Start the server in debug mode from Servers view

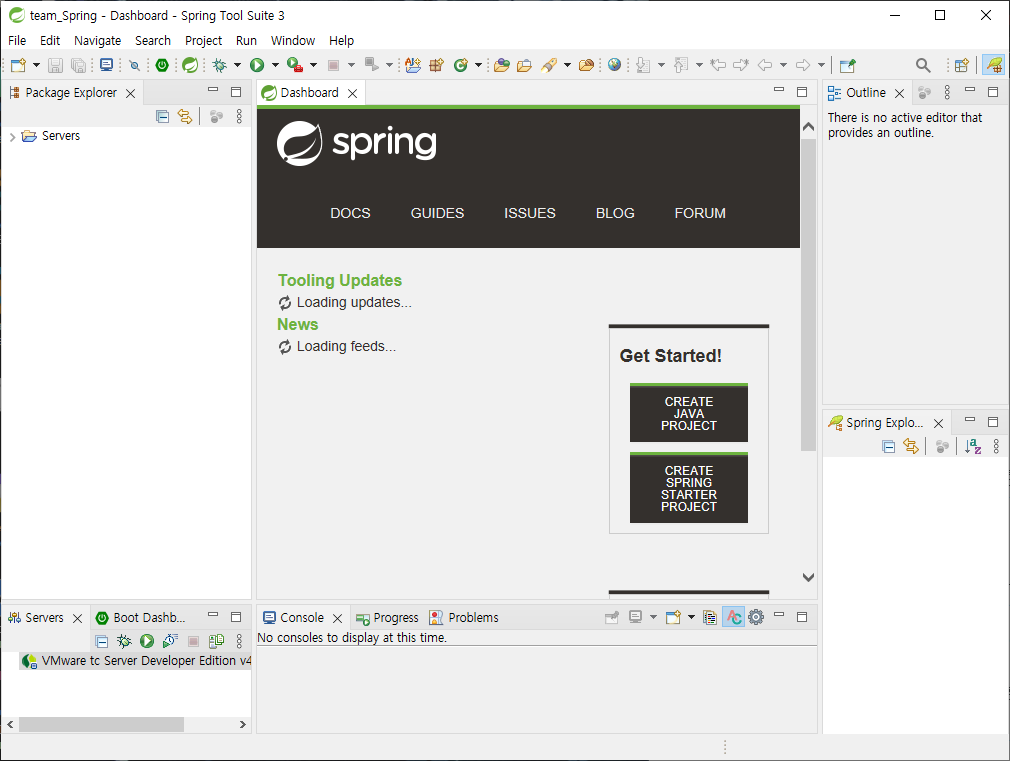click(x=124, y=641)
